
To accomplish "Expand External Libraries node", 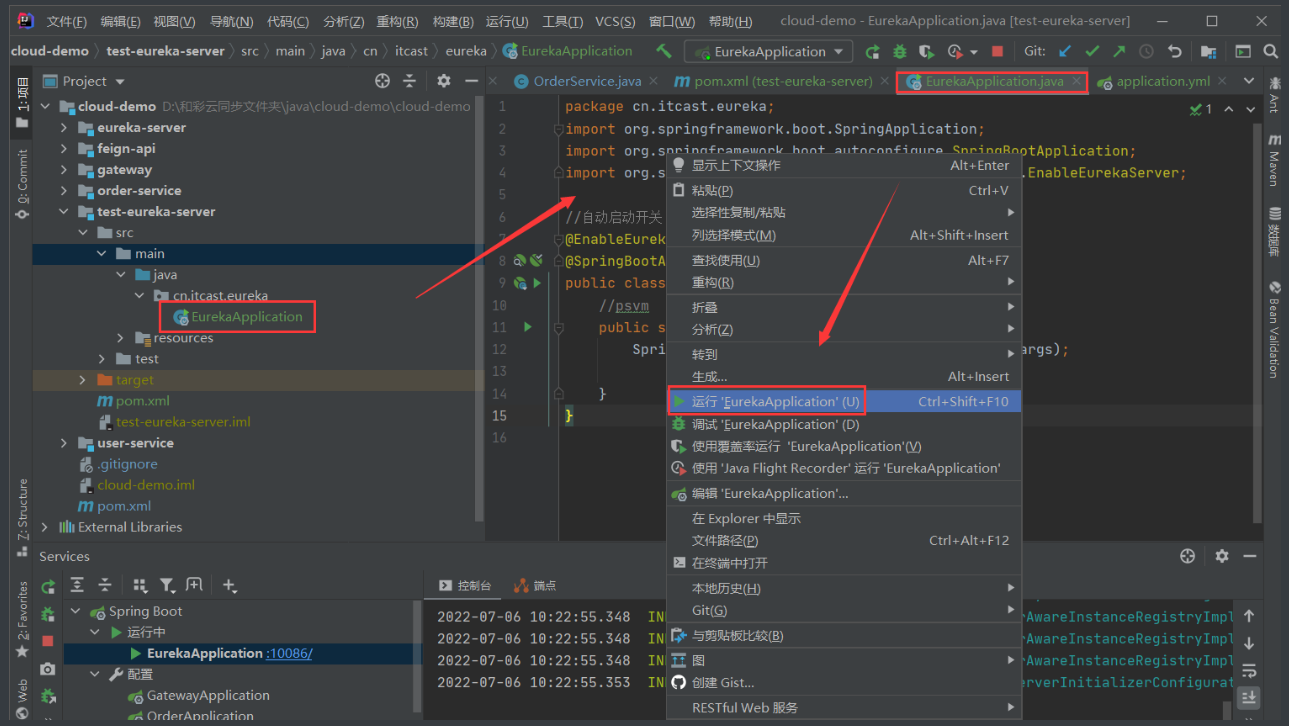I will [45, 527].
